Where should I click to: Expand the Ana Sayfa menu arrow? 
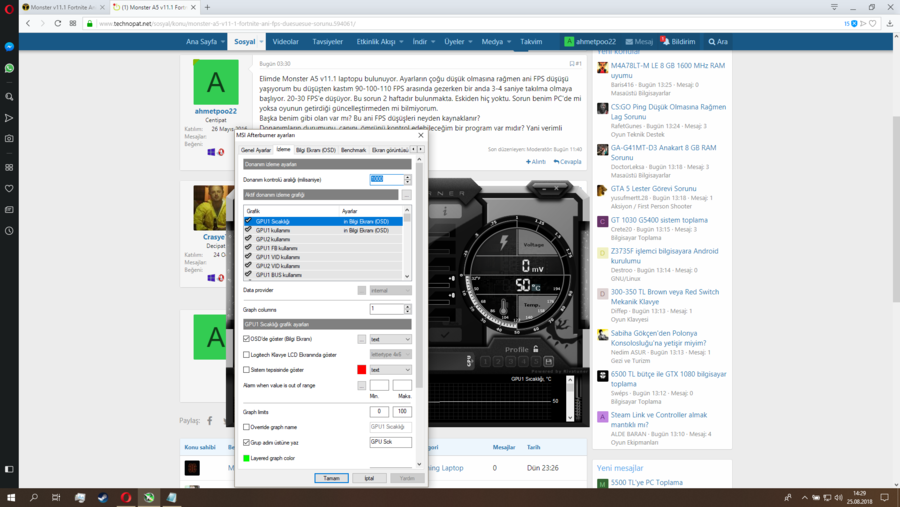pos(223,42)
